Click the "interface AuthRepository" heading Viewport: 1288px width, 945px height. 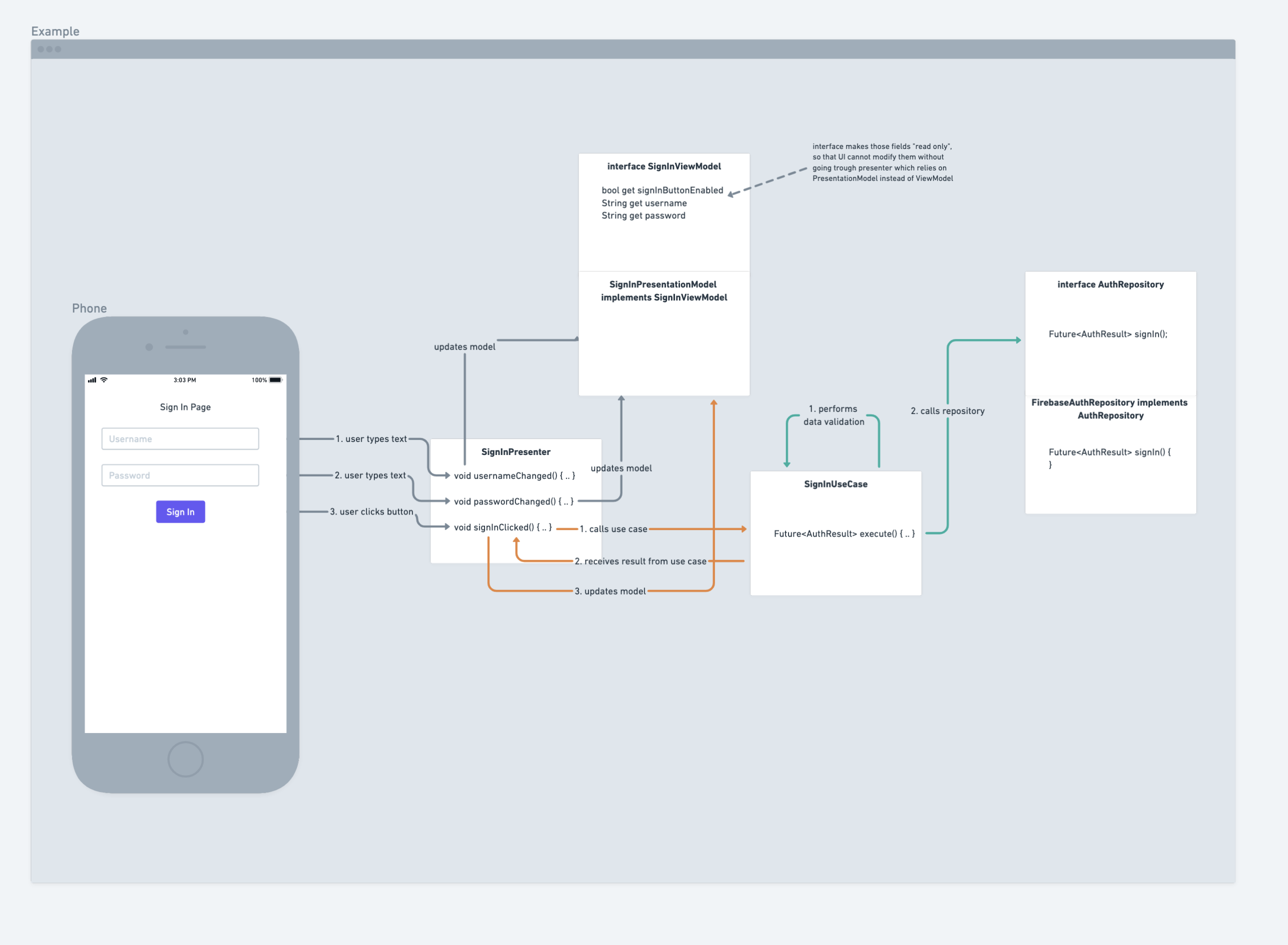[1110, 284]
